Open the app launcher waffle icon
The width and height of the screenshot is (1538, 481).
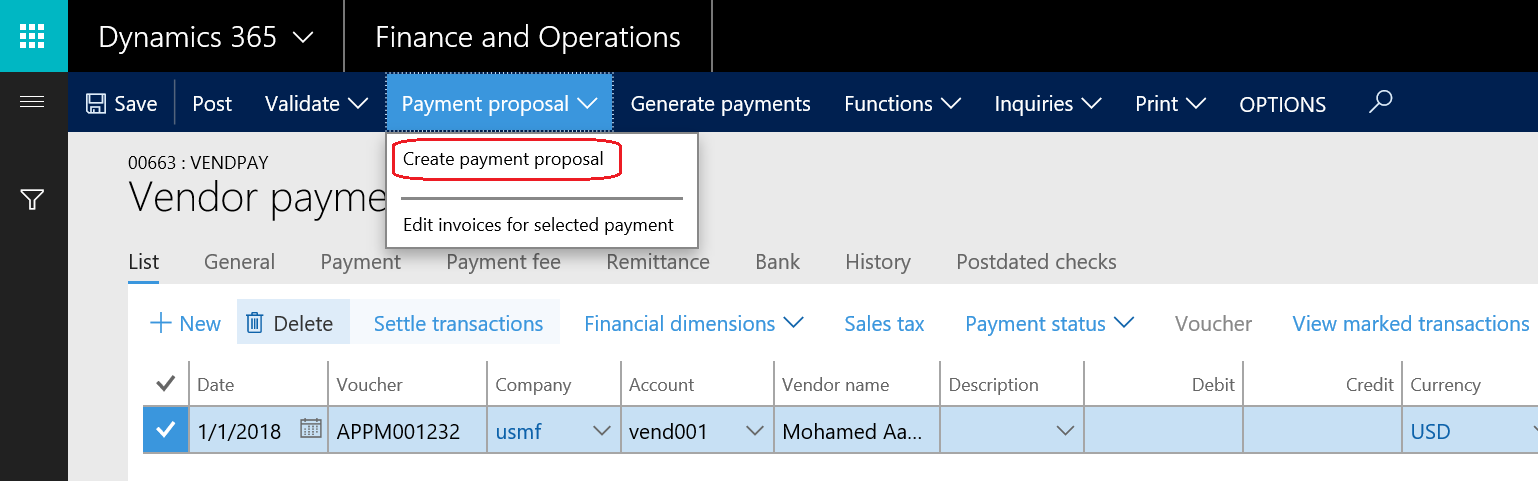33,36
